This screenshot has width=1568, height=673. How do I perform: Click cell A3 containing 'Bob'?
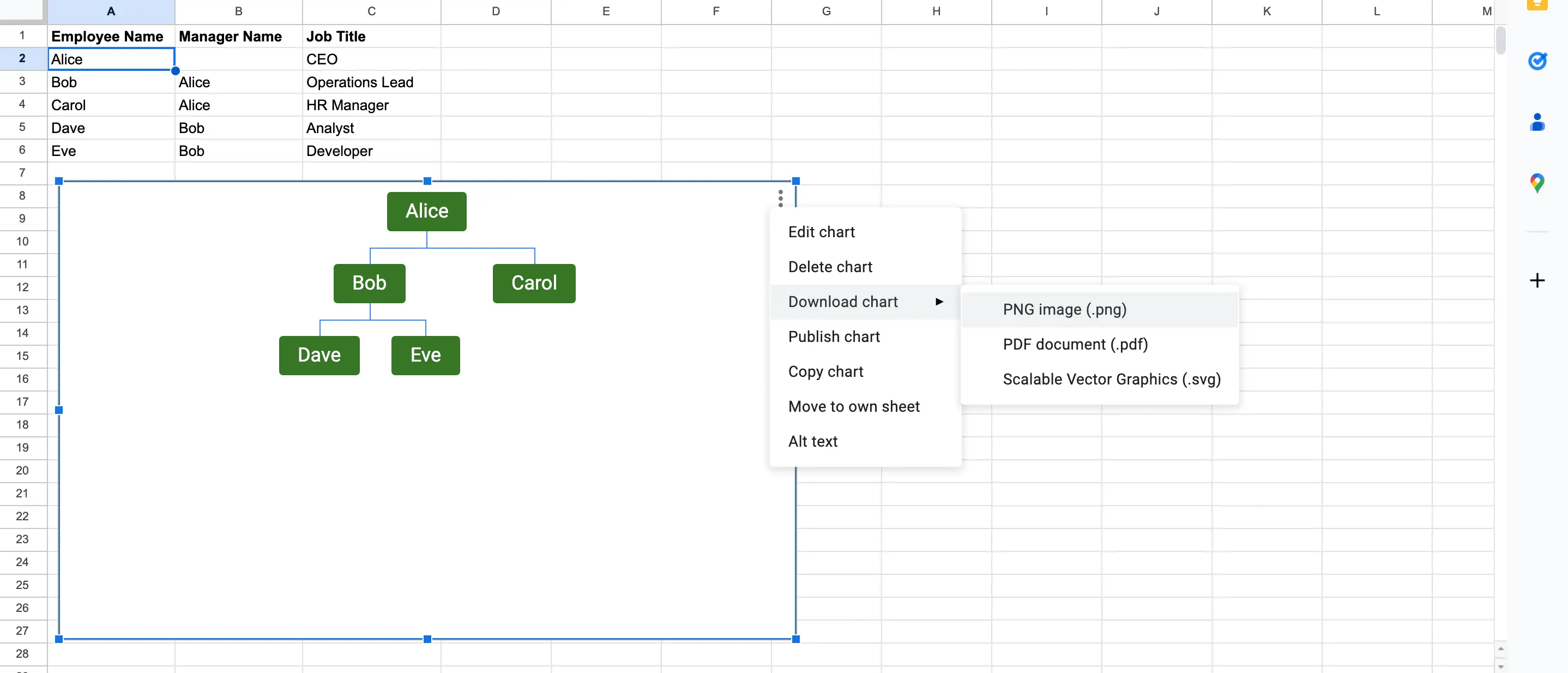click(x=111, y=82)
